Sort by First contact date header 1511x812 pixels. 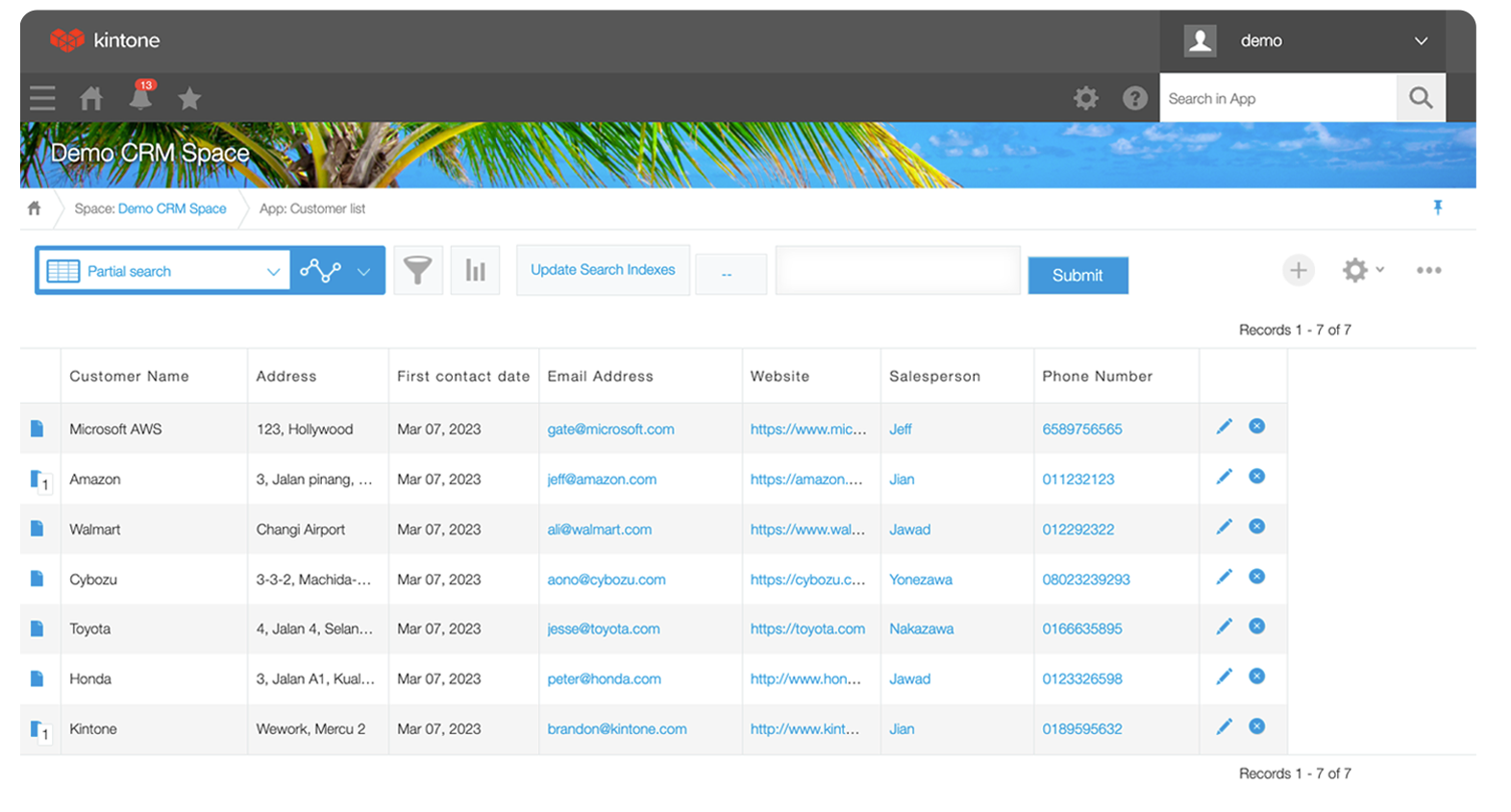(x=462, y=376)
